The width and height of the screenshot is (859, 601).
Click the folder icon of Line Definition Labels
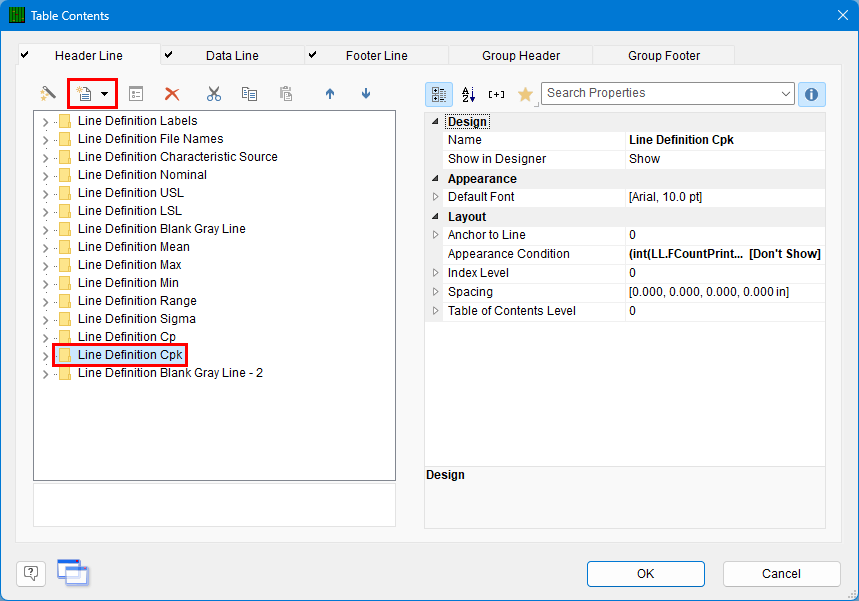[x=65, y=121]
